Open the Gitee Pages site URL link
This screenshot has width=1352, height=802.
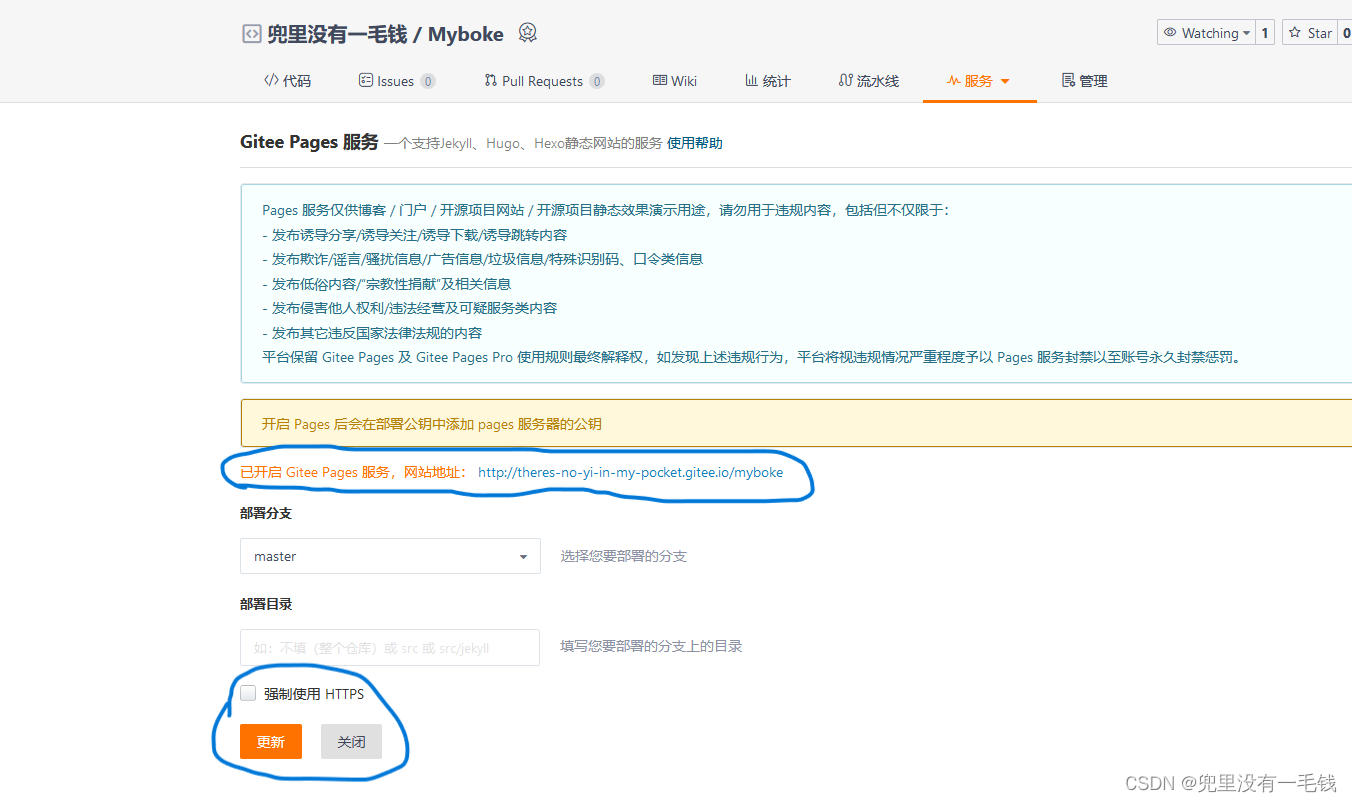click(631, 472)
